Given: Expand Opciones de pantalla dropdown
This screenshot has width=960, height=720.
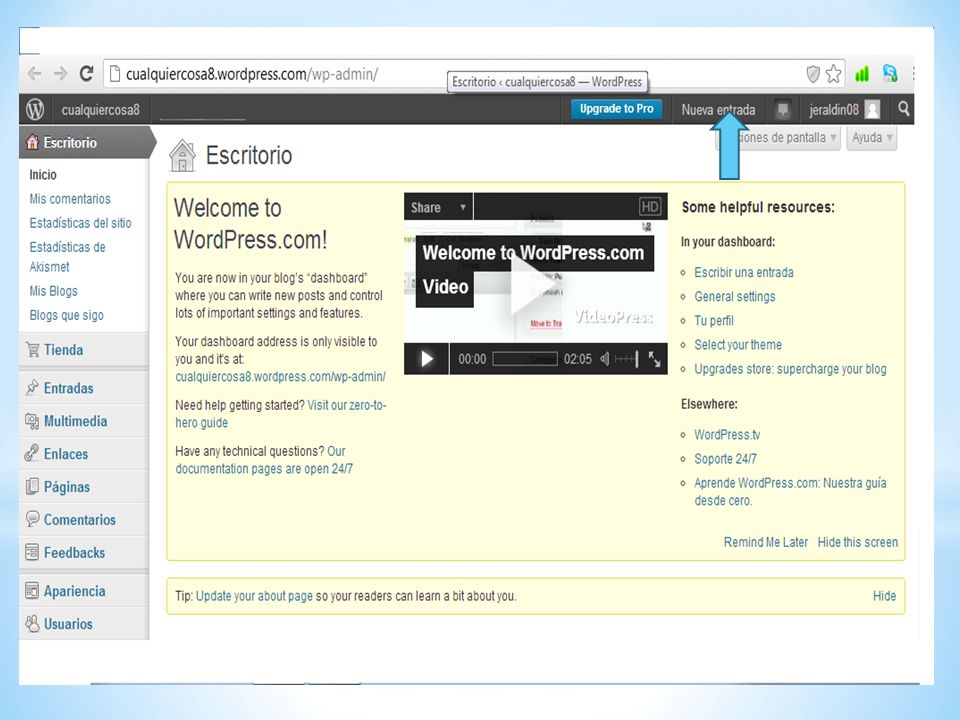Looking at the screenshot, I should click(779, 137).
